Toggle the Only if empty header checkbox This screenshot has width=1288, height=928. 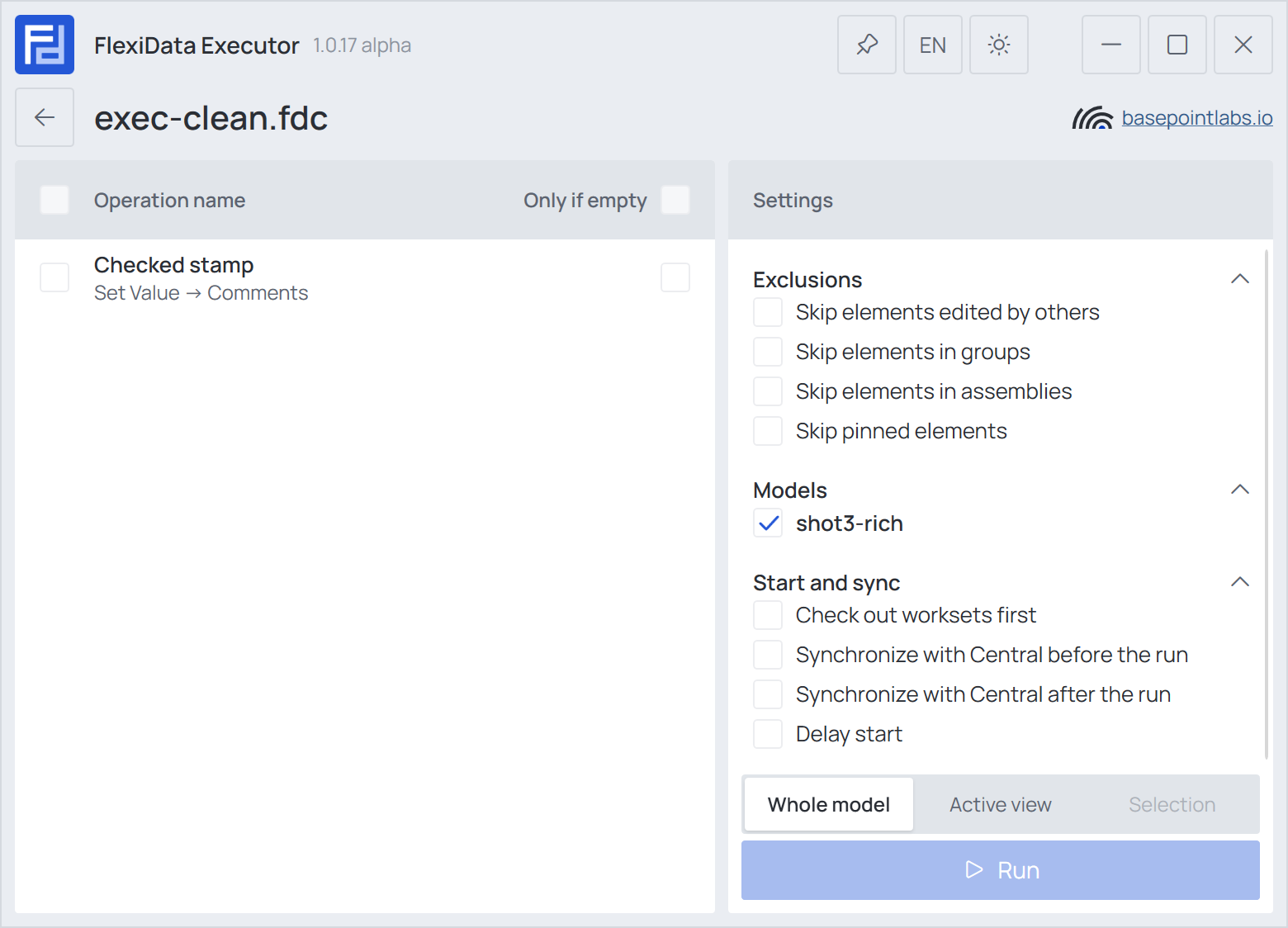675,200
